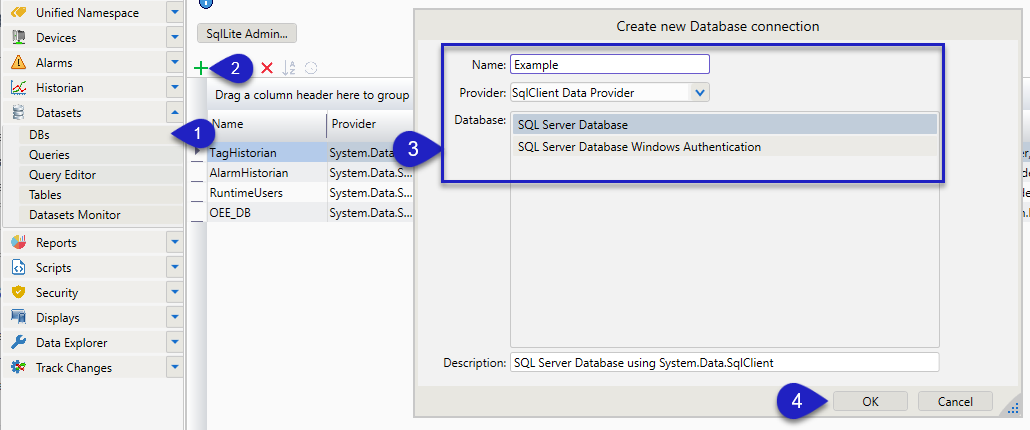Click the Alarms warning triangle icon
1030x430 pixels.
18,62
